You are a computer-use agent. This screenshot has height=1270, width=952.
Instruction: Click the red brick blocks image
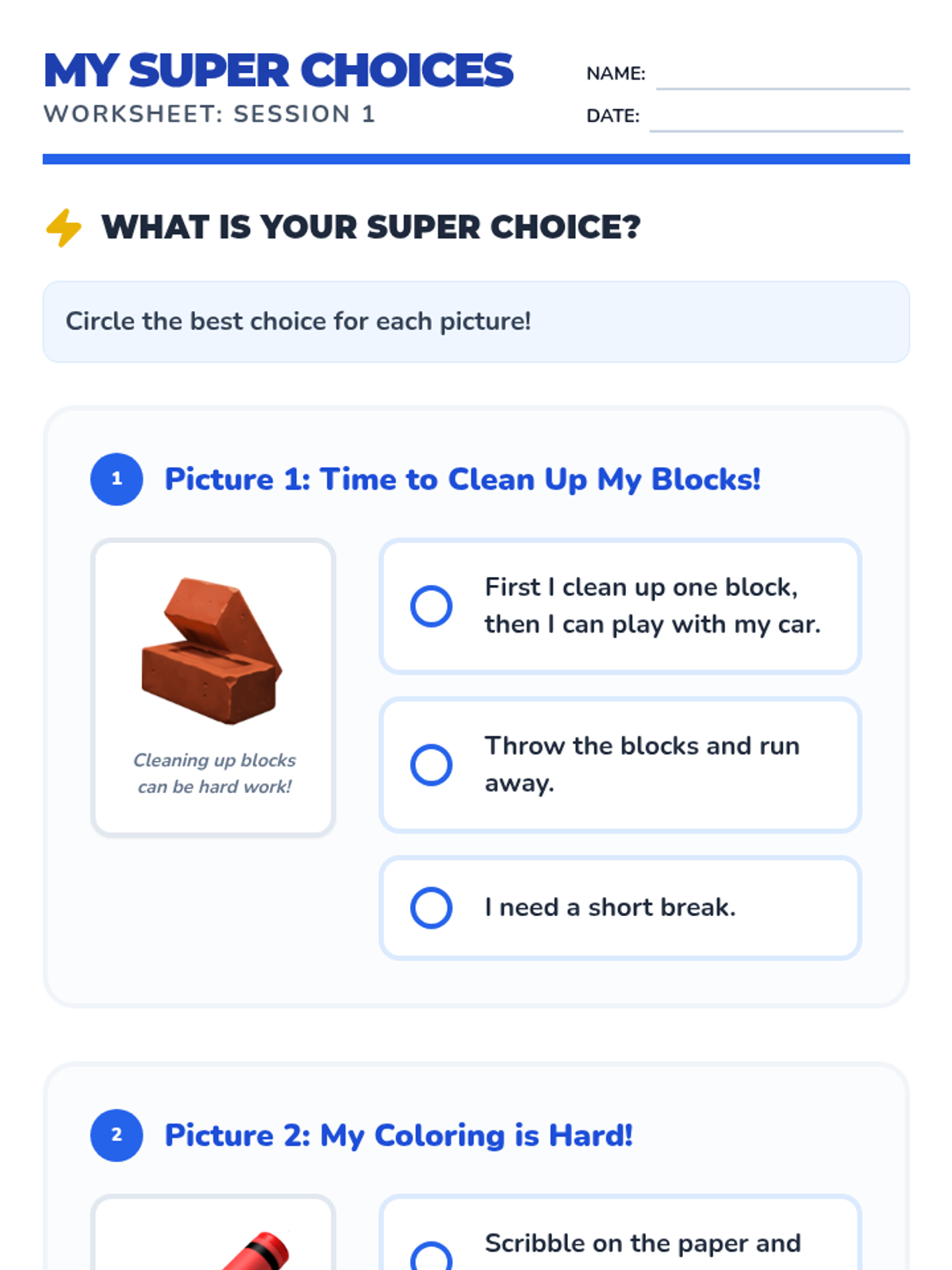point(213,651)
